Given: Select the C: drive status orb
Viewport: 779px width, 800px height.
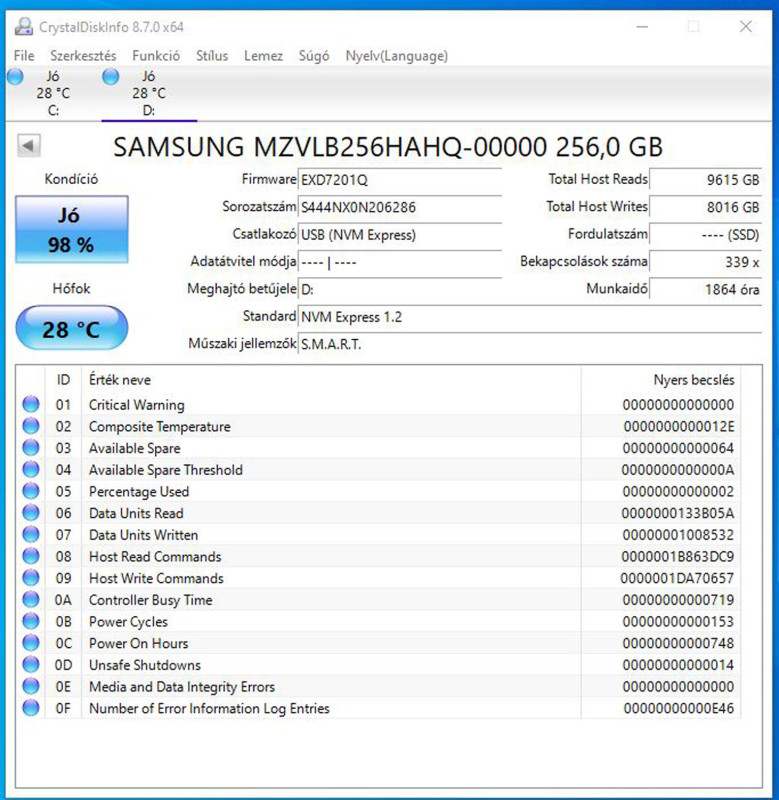Looking at the screenshot, I should 15,77.
